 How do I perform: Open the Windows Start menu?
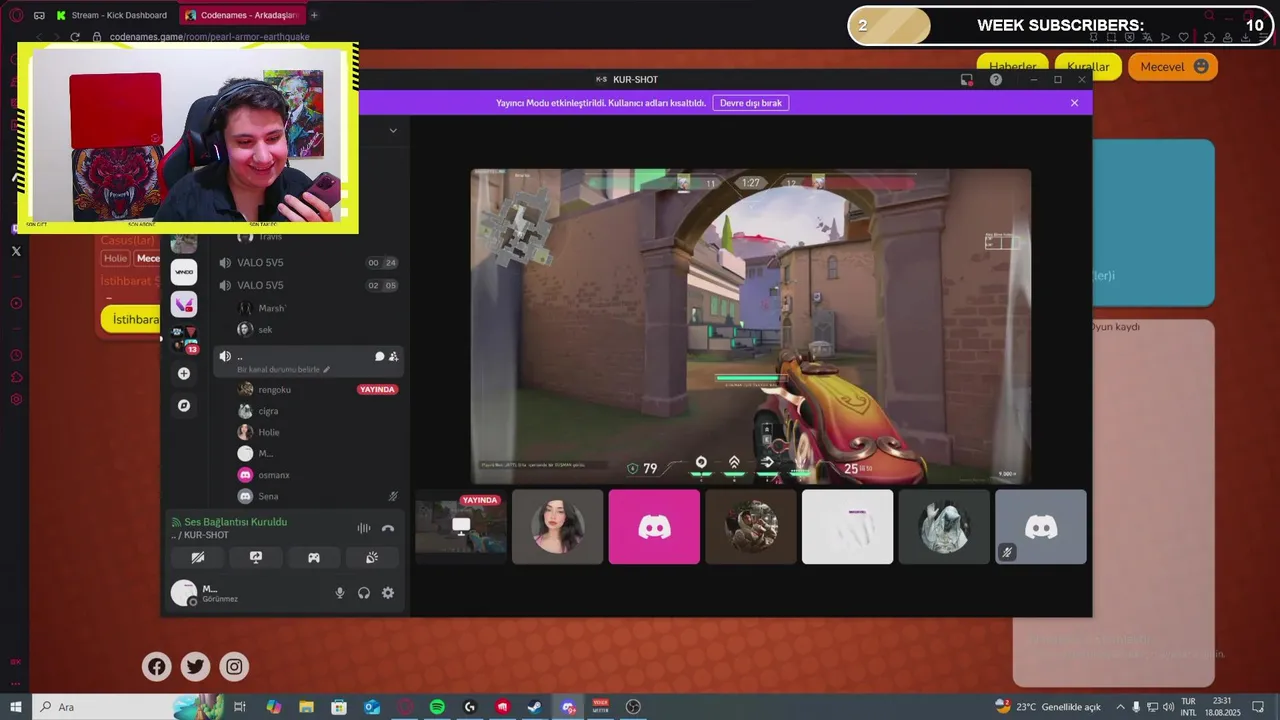click(16, 707)
